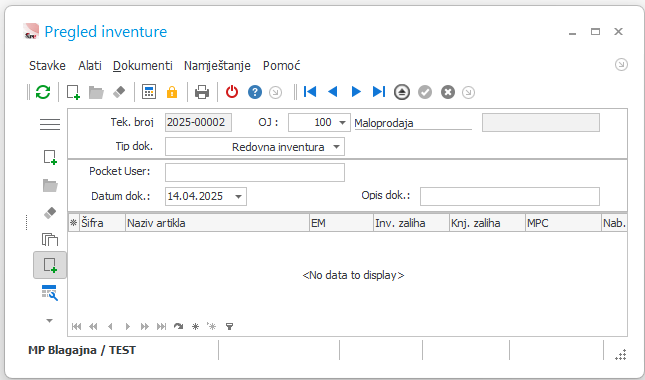645x380 pixels.
Task: Click the Nab. column header
Action: pyautogui.click(x=615, y=223)
